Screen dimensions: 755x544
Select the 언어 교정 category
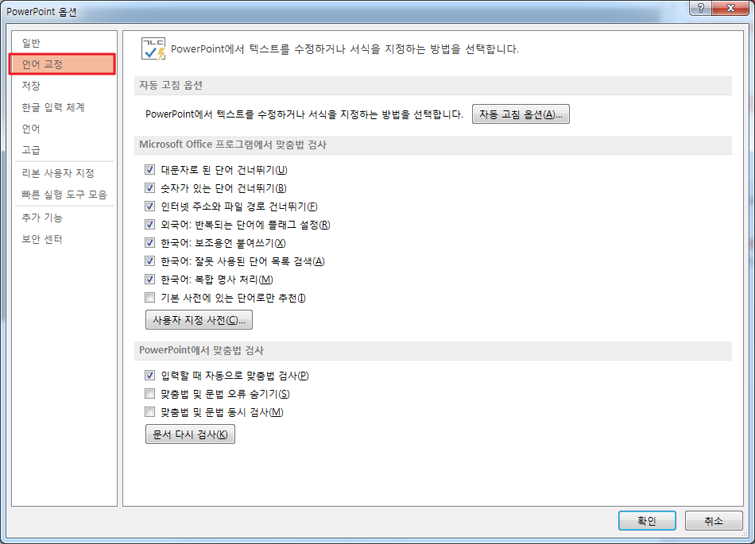[x=62, y=64]
